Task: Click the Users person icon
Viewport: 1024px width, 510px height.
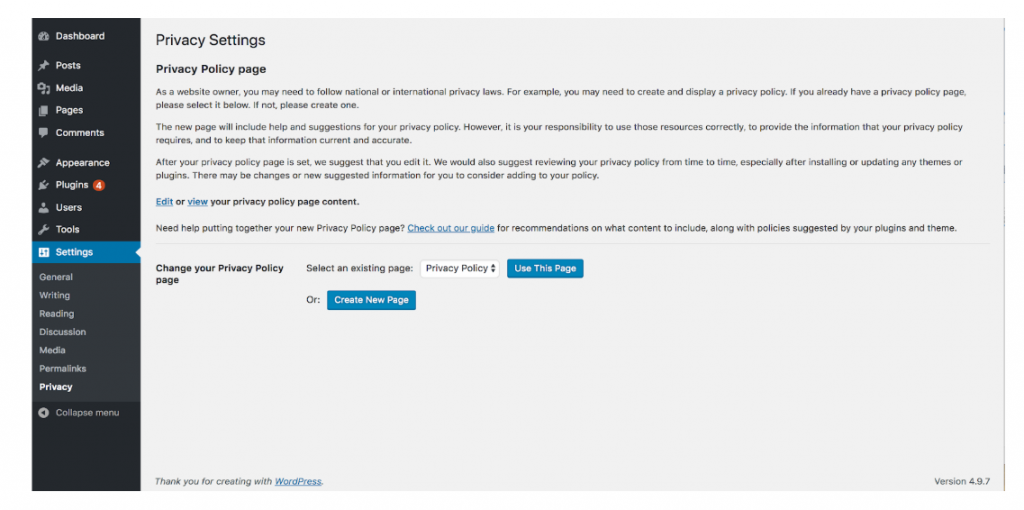Action: (x=43, y=207)
